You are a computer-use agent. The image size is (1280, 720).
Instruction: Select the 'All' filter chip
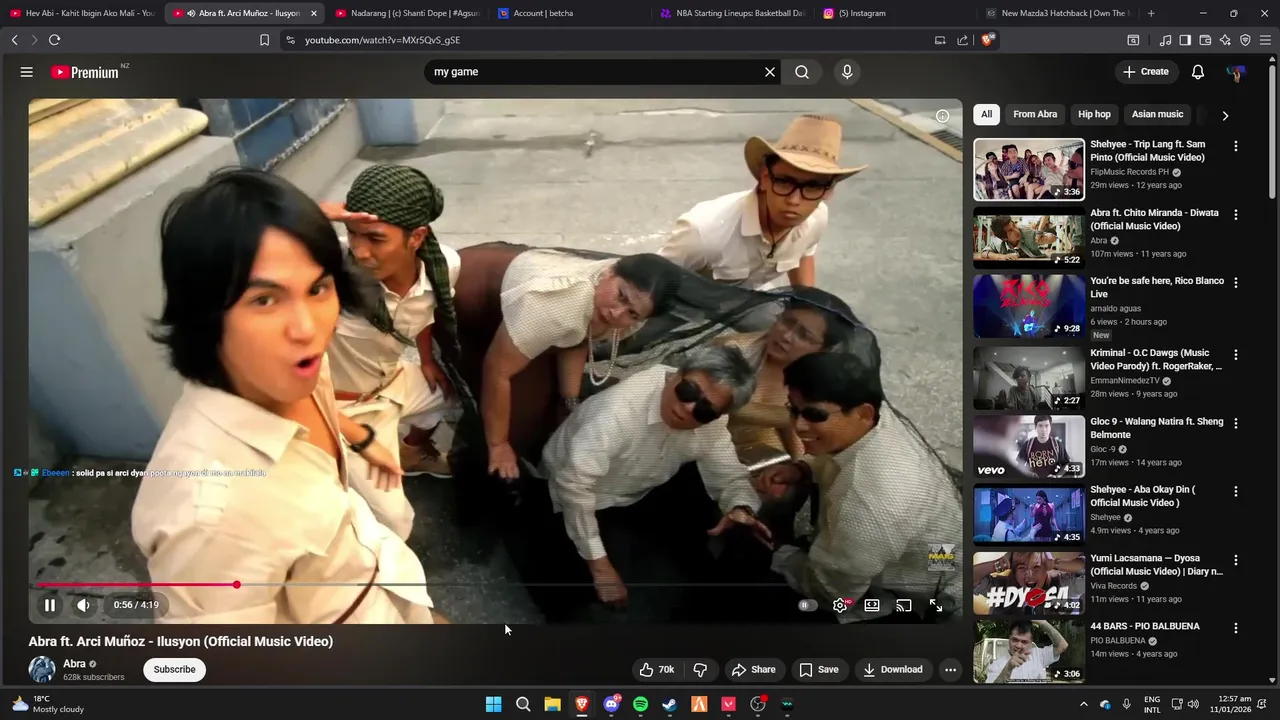coord(986,114)
